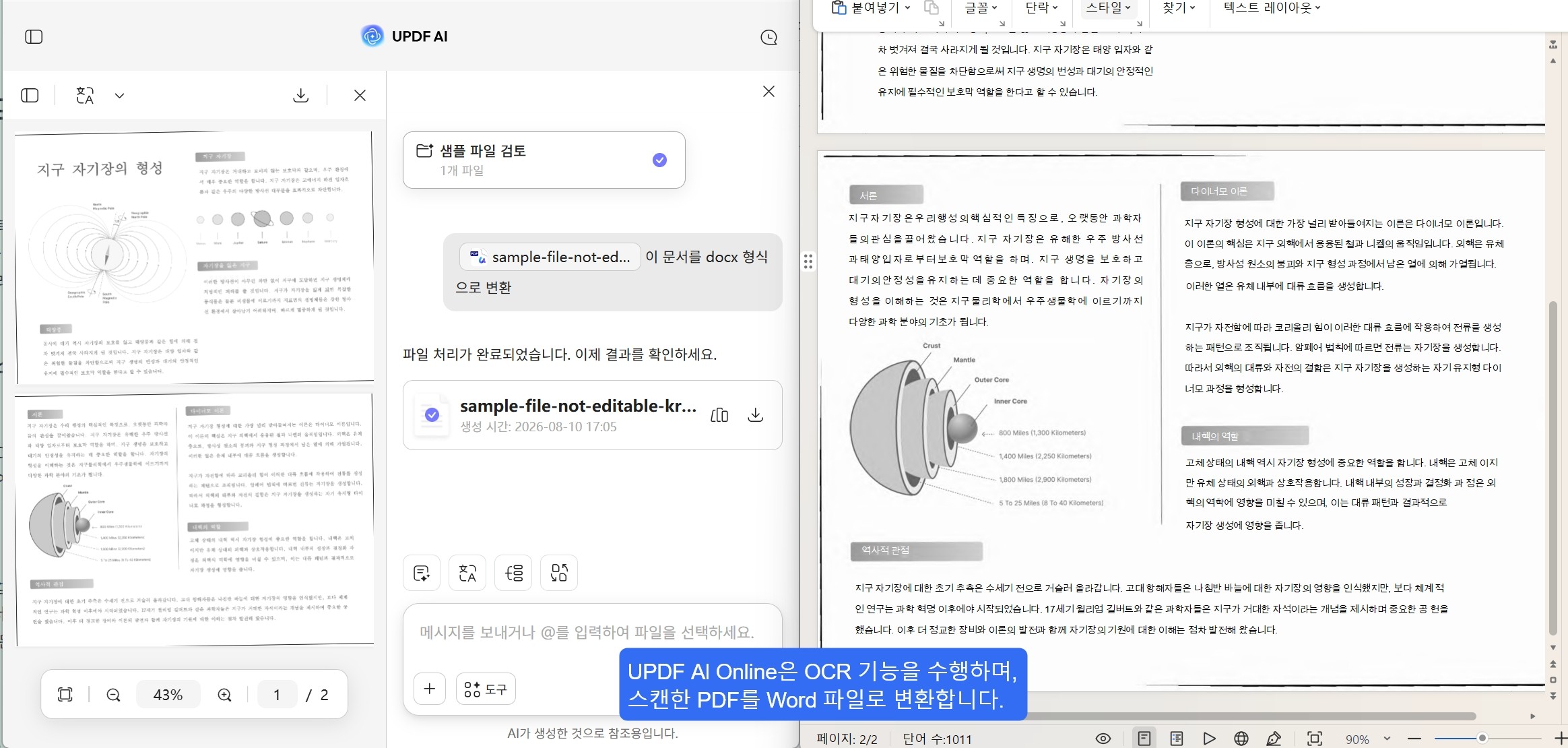Click the split-view drag handle dots

point(808,261)
